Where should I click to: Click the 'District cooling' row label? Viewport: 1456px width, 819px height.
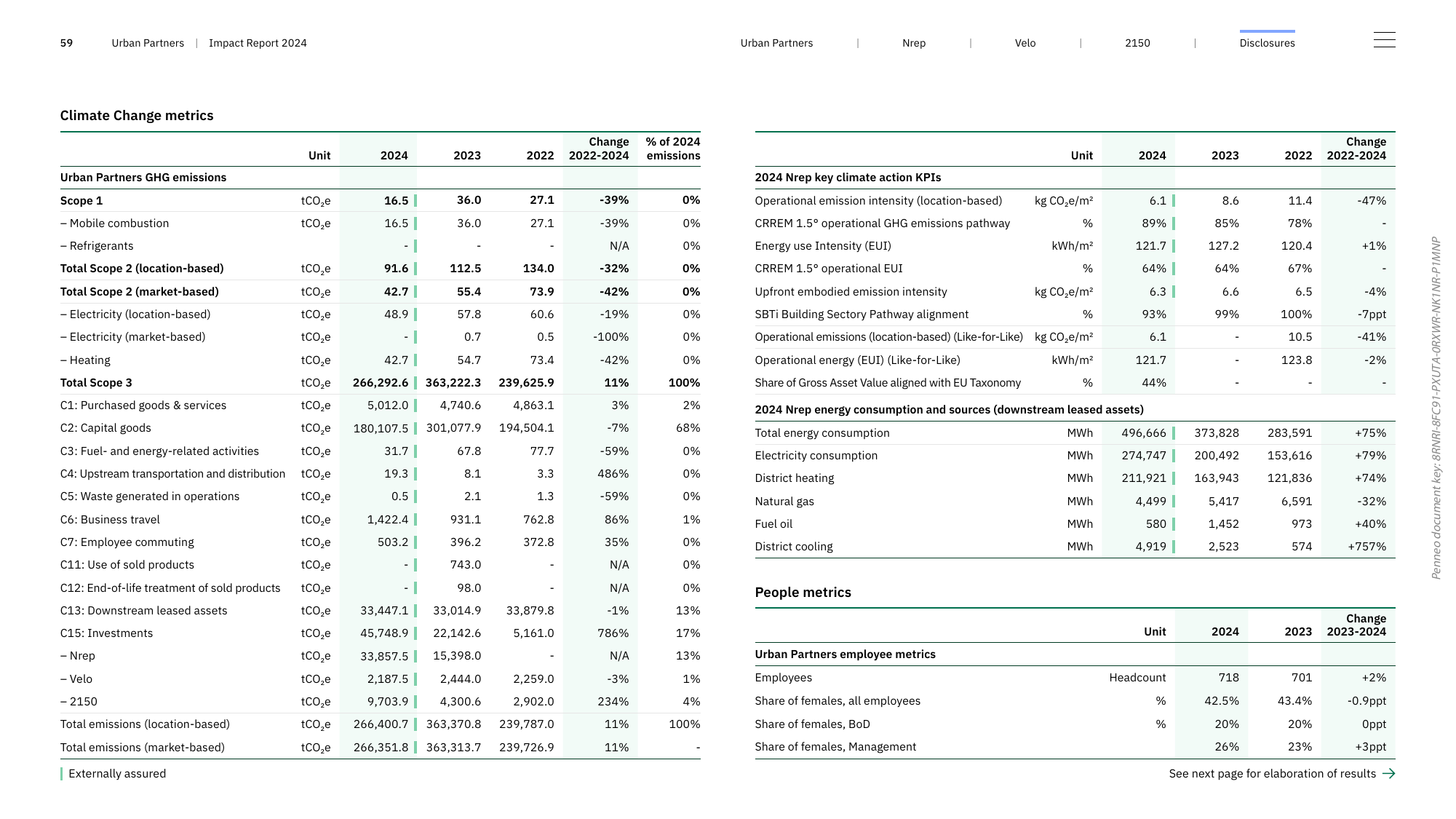coord(793,546)
